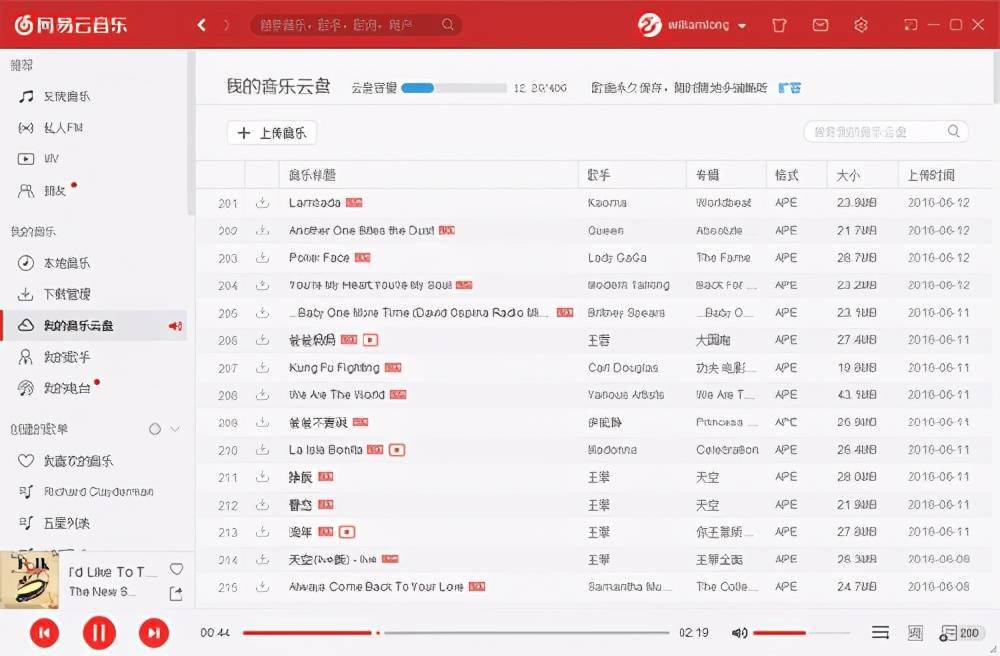Click download icon for Lambada row
This screenshot has height=656, width=1000.
click(262, 203)
